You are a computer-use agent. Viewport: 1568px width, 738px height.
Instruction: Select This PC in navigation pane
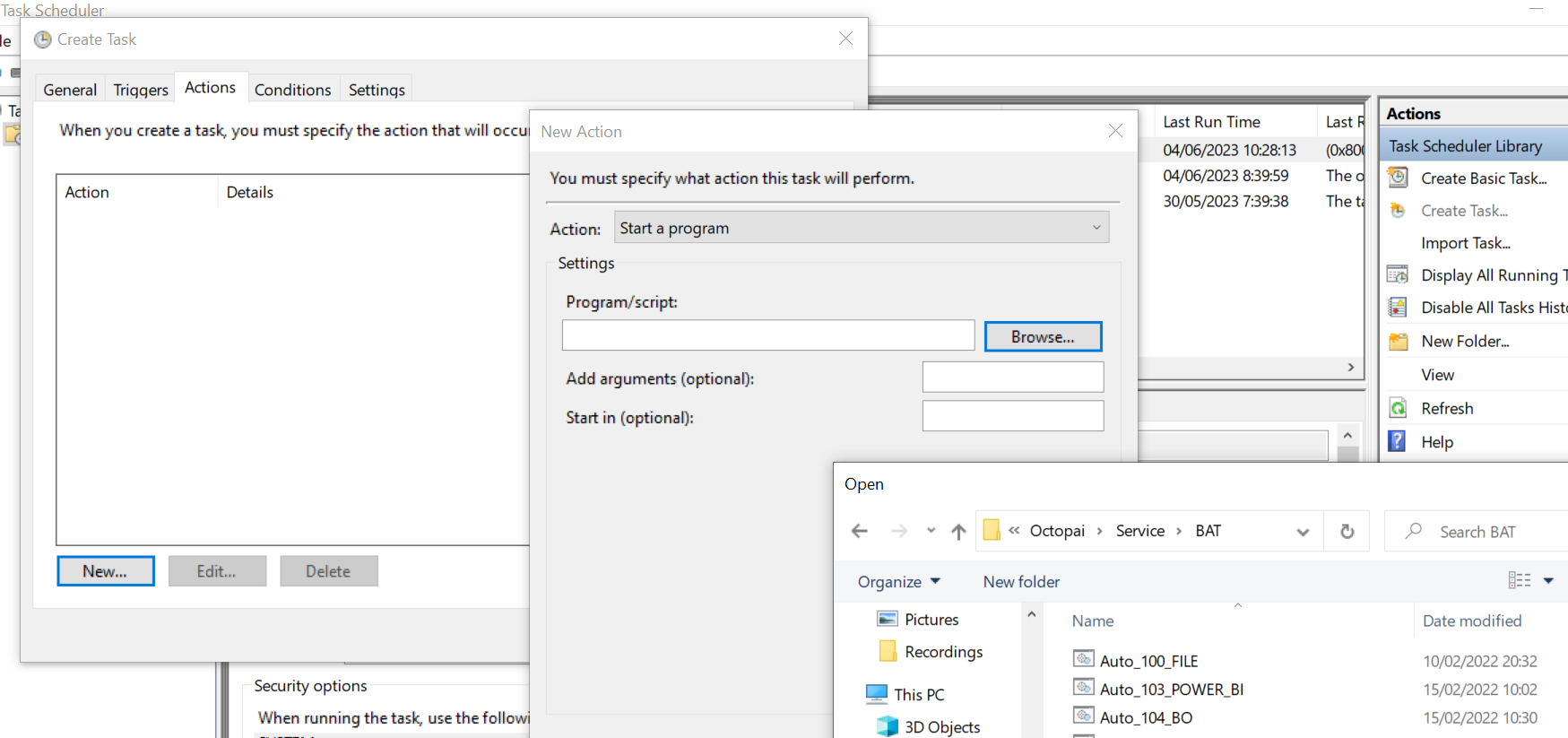pyautogui.click(x=918, y=695)
